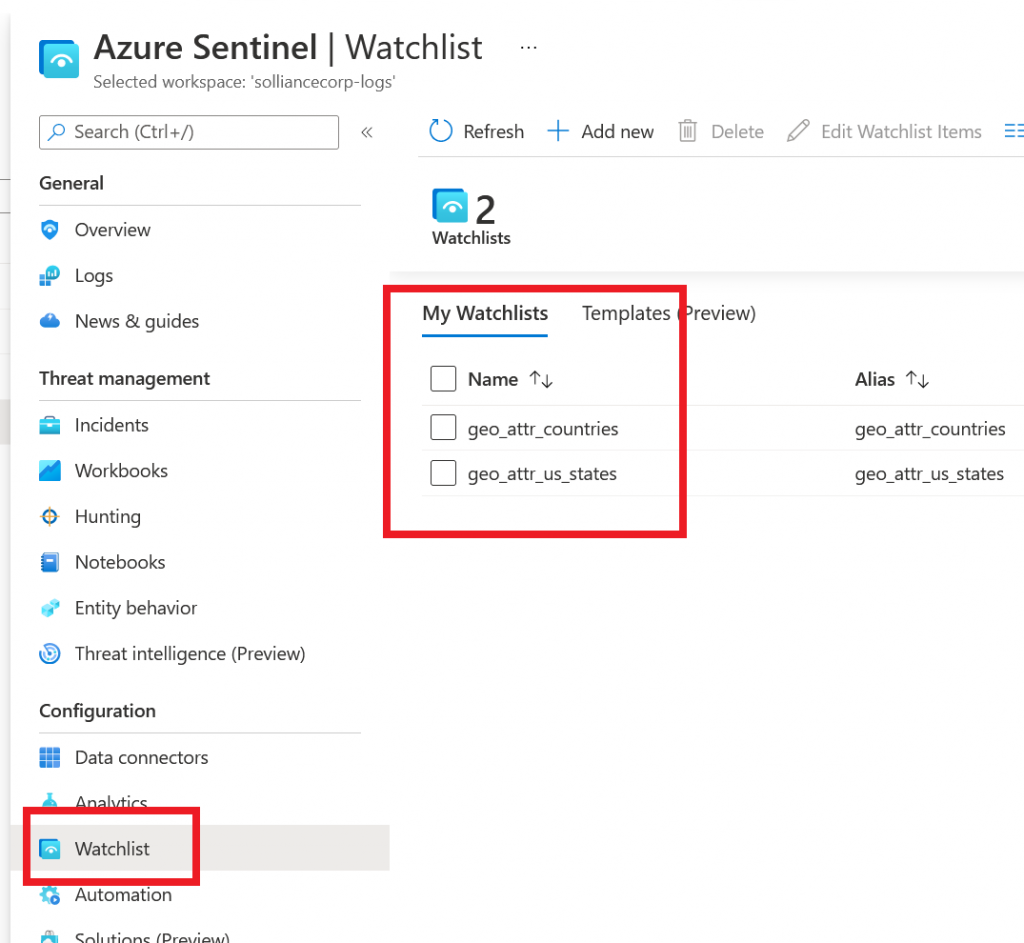Screen dimensions: 1024x943
Task: Click the search magnifier icon in sidebar
Action: [57, 132]
